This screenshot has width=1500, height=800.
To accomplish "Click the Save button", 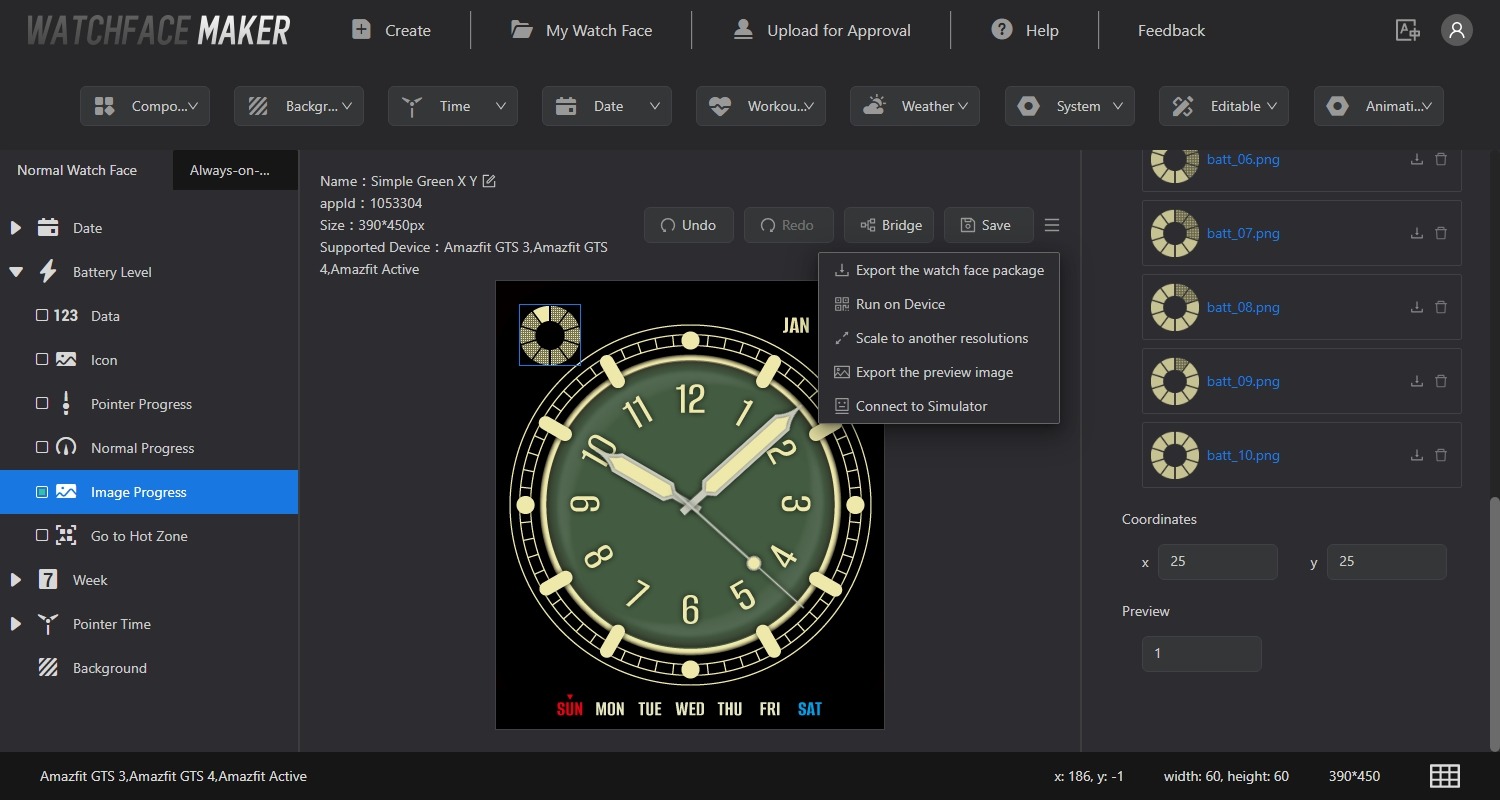I will click(988, 225).
